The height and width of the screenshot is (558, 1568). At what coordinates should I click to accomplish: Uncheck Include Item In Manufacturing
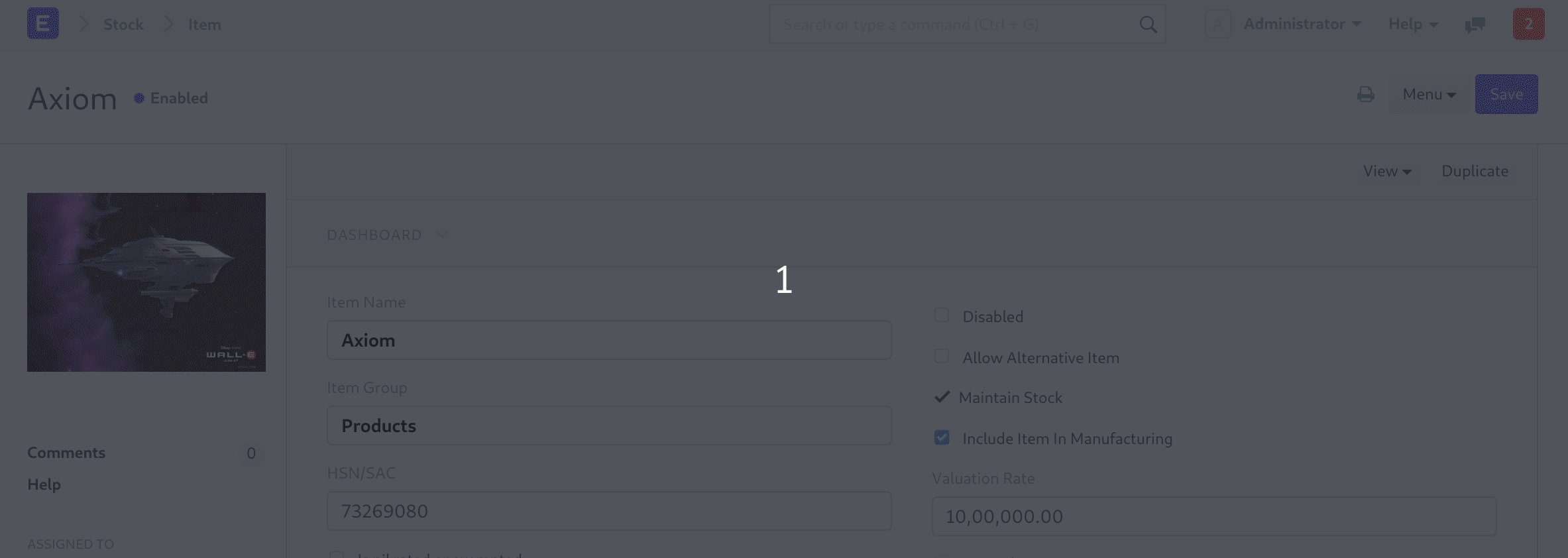942,437
